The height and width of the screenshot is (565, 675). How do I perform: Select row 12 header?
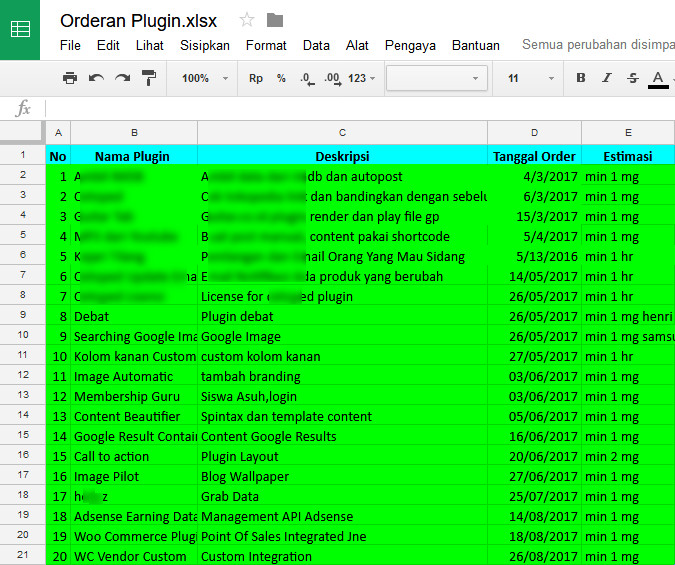point(22,375)
